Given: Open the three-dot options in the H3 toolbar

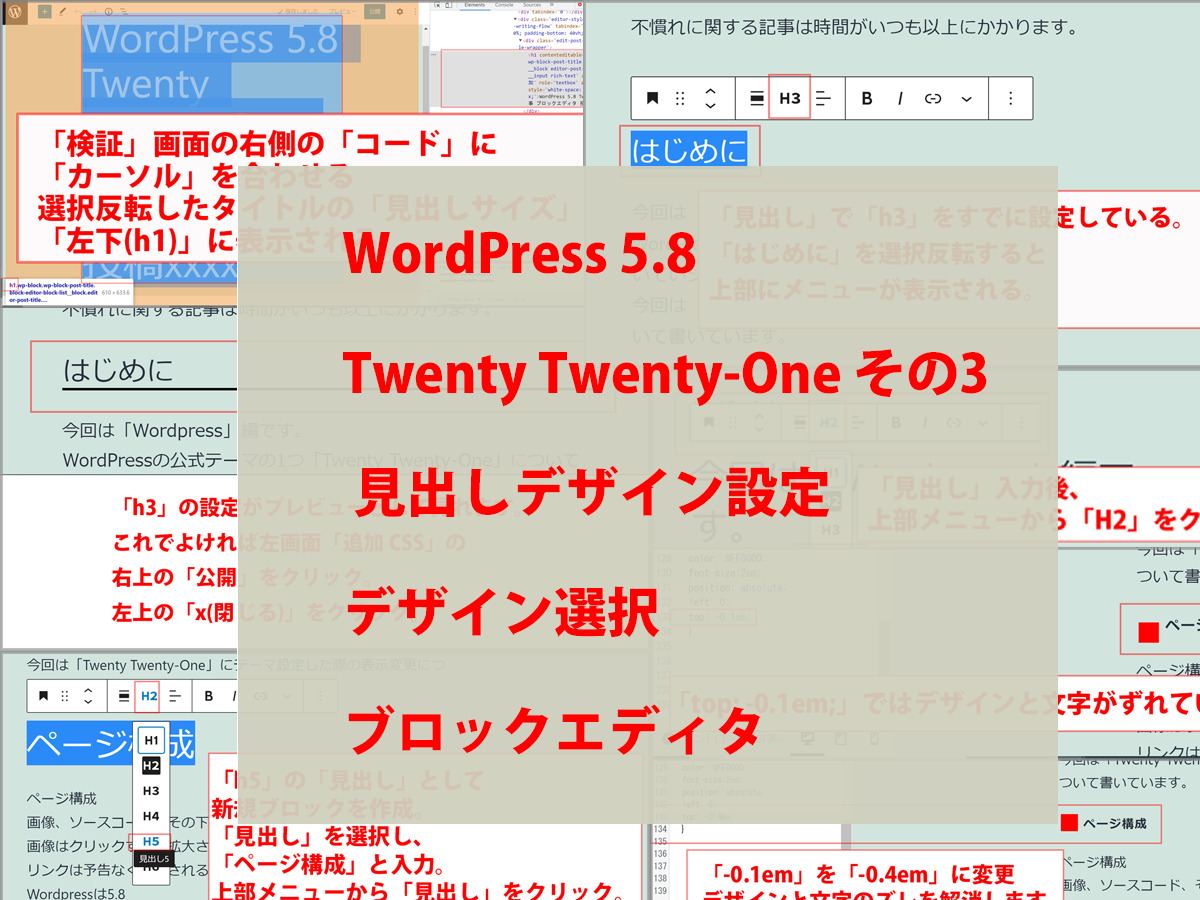Looking at the screenshot, I should (1011, 98).
